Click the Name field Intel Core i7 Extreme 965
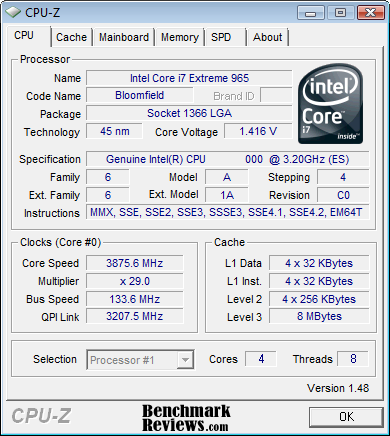 tap(189, 78)
